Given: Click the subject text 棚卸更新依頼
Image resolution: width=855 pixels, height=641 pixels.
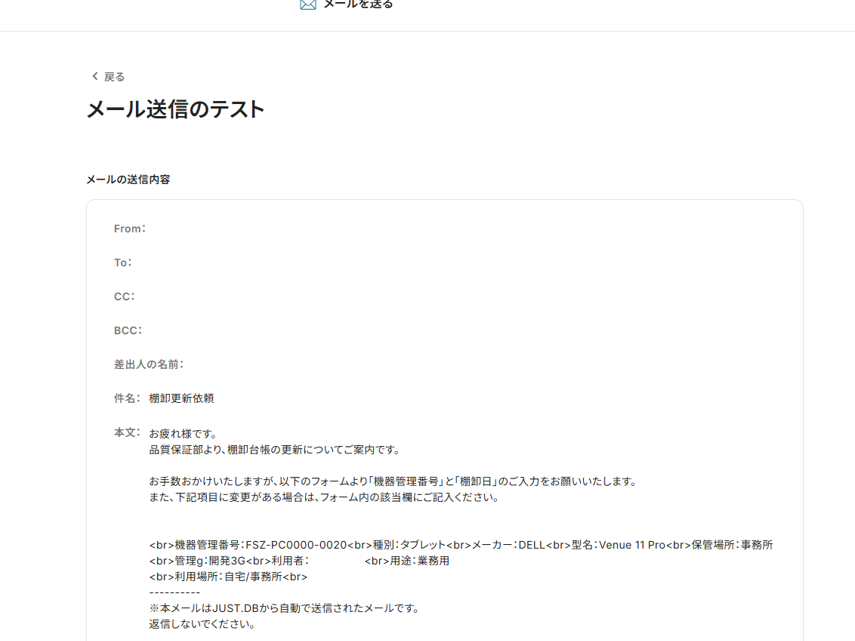Looking at the screenshot, I should tap(181, 399).
